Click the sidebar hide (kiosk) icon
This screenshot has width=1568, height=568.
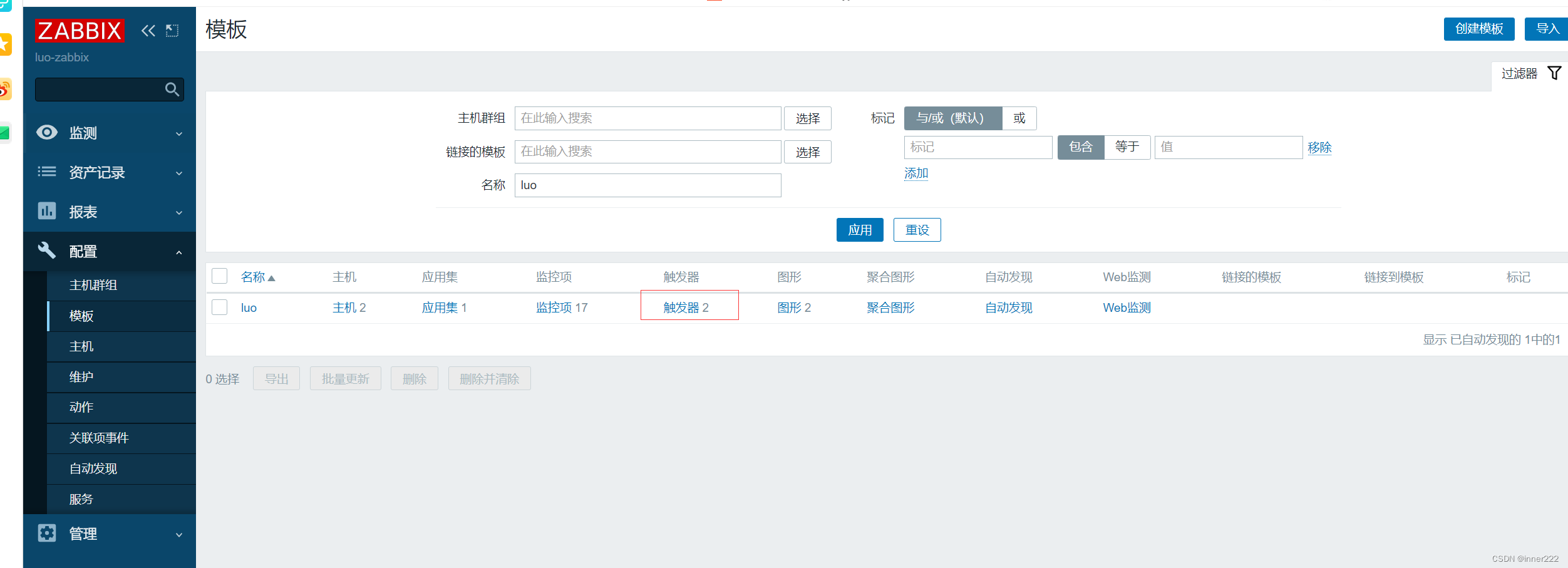172,31
